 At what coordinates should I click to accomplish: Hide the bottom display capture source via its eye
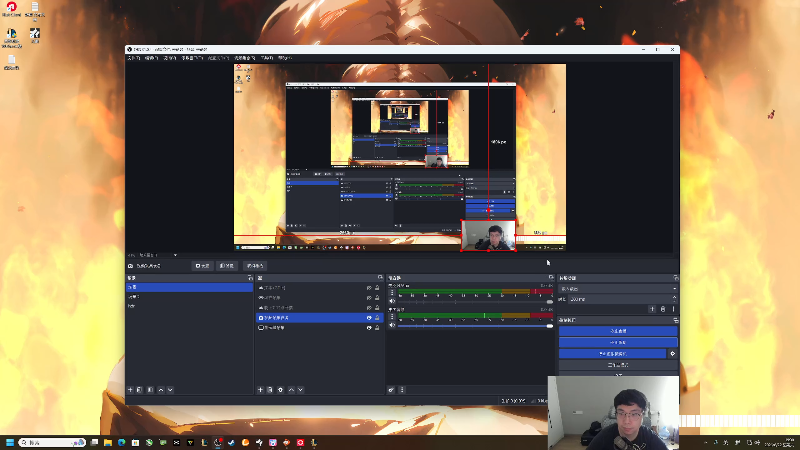pos(369,328)
